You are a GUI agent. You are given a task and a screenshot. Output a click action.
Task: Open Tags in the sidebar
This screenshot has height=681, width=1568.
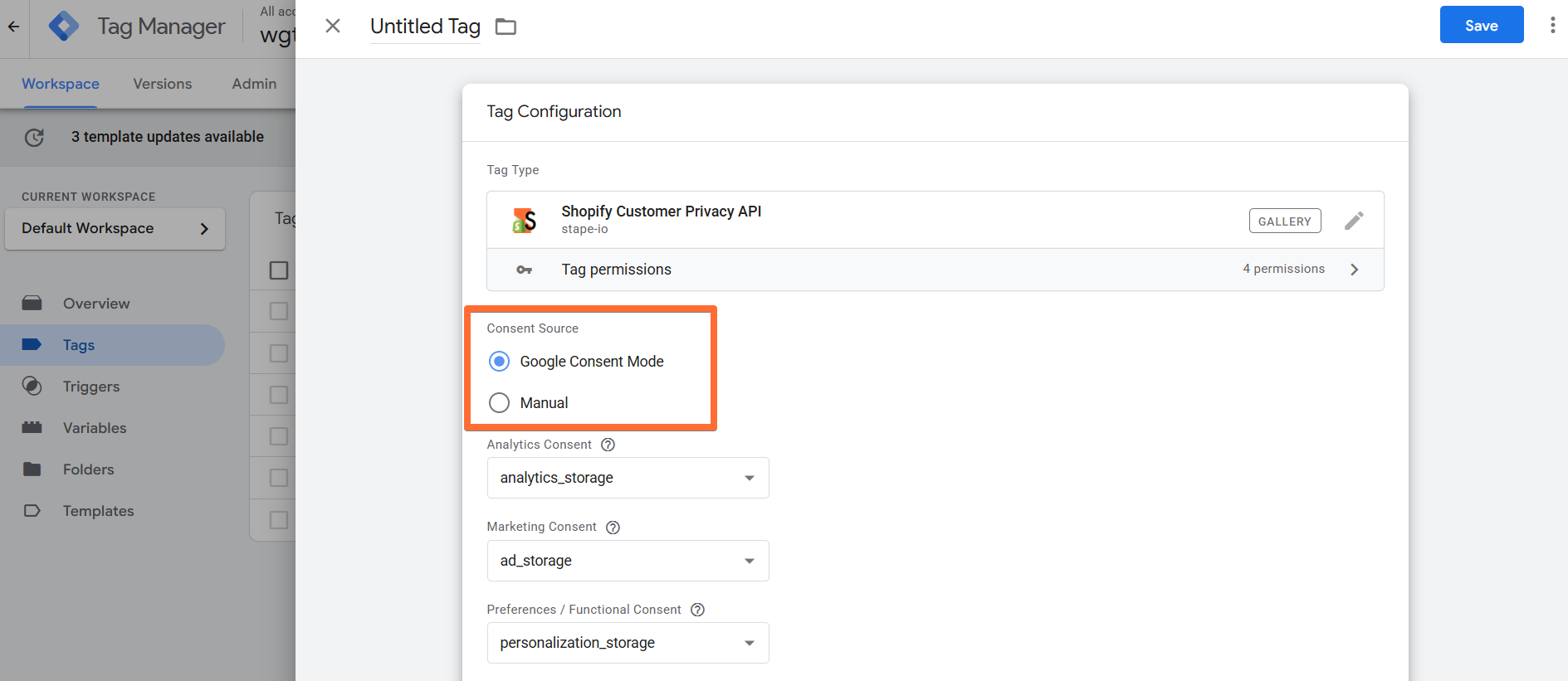[x=79, y=345]
